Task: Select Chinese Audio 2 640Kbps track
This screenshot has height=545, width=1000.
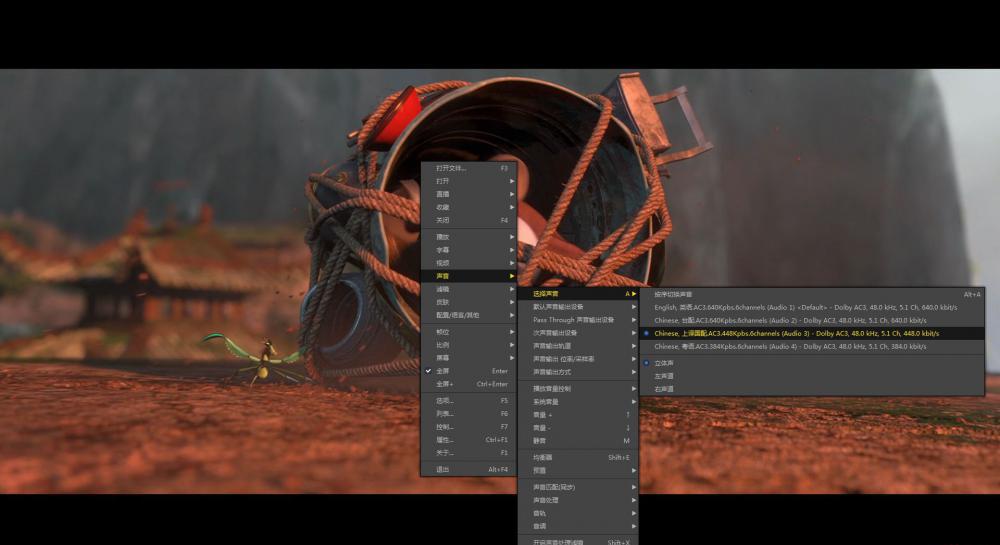Action: [x=812, y=321]
